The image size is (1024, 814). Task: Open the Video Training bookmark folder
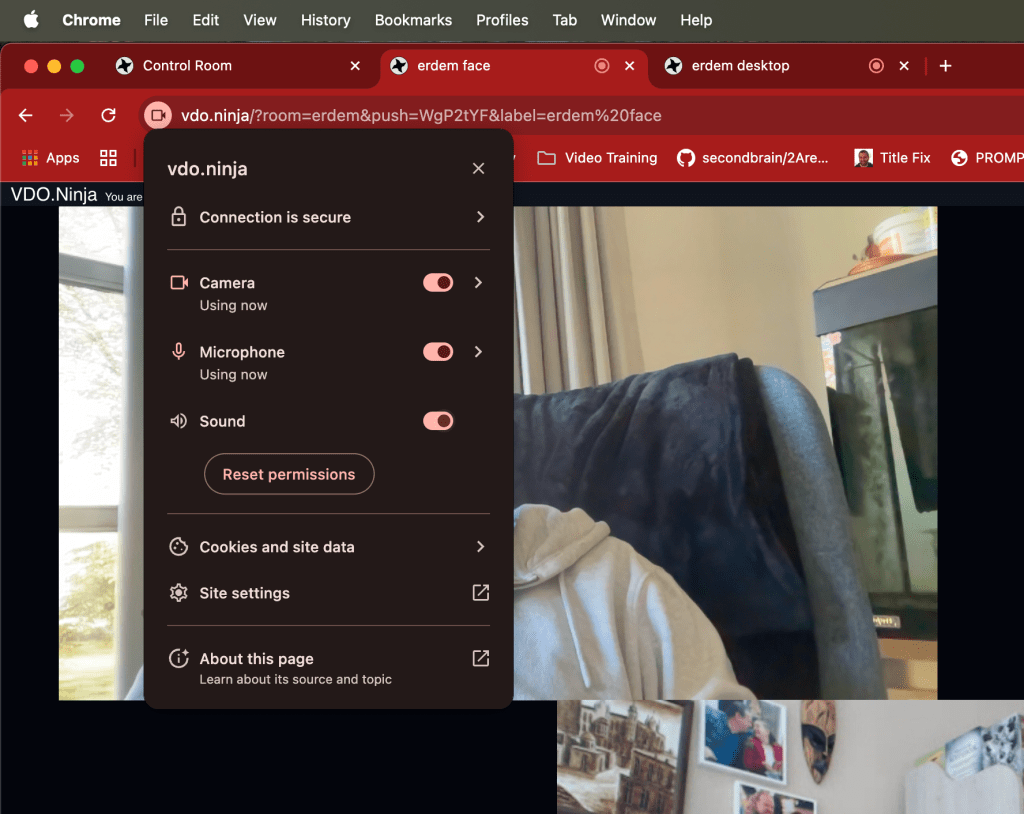(x=597, y=158)
